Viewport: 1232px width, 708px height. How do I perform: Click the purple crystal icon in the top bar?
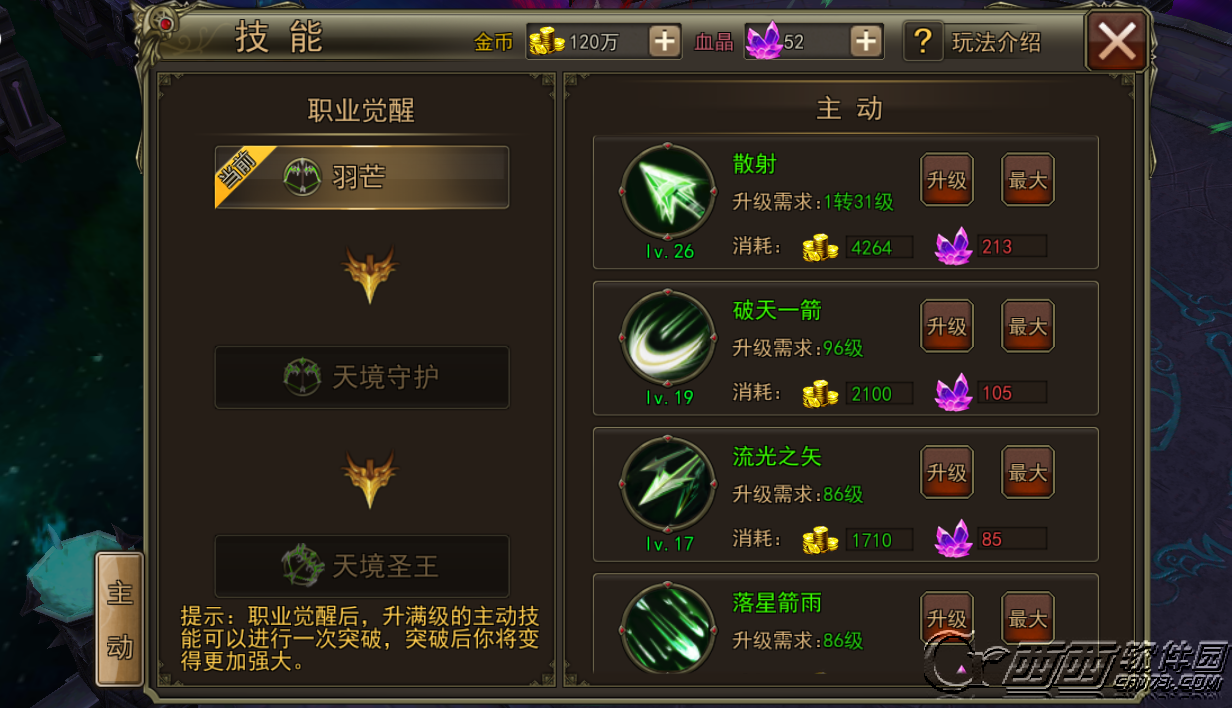click(765, 41)
